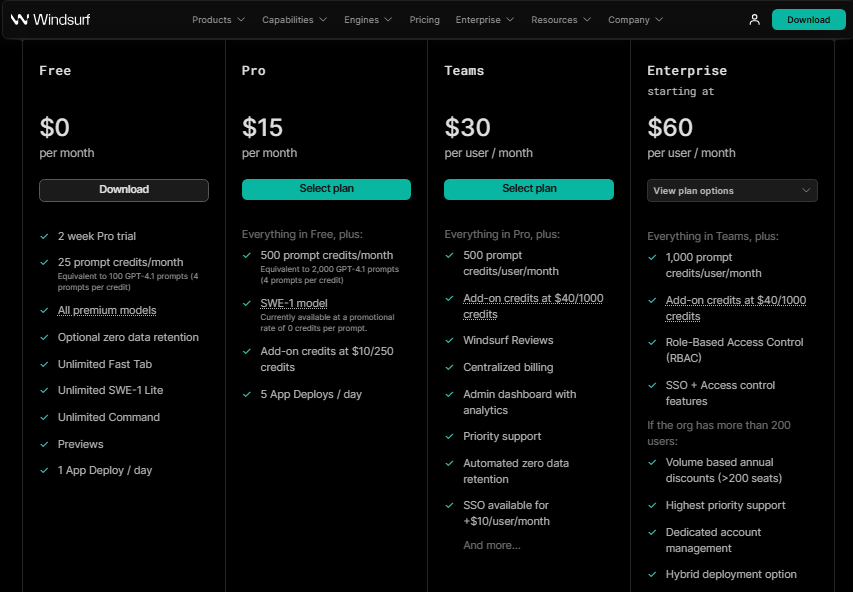Click the checkmark next to Windsurf Reviews
The width and height of the screenshot is (853, 592).
pos(450,340)
